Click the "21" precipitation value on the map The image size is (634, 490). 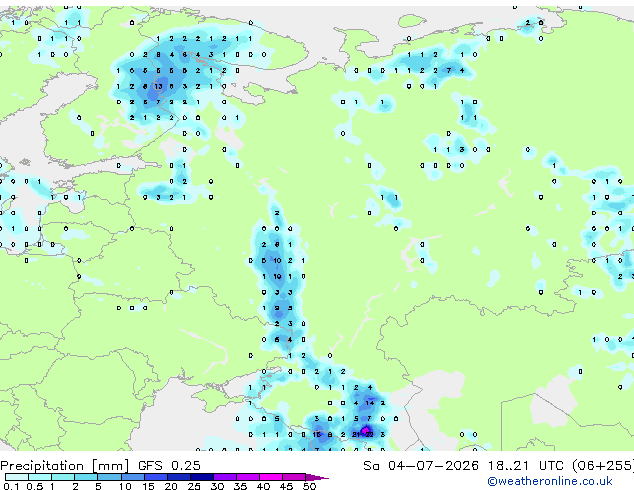(x=356, y=435)
